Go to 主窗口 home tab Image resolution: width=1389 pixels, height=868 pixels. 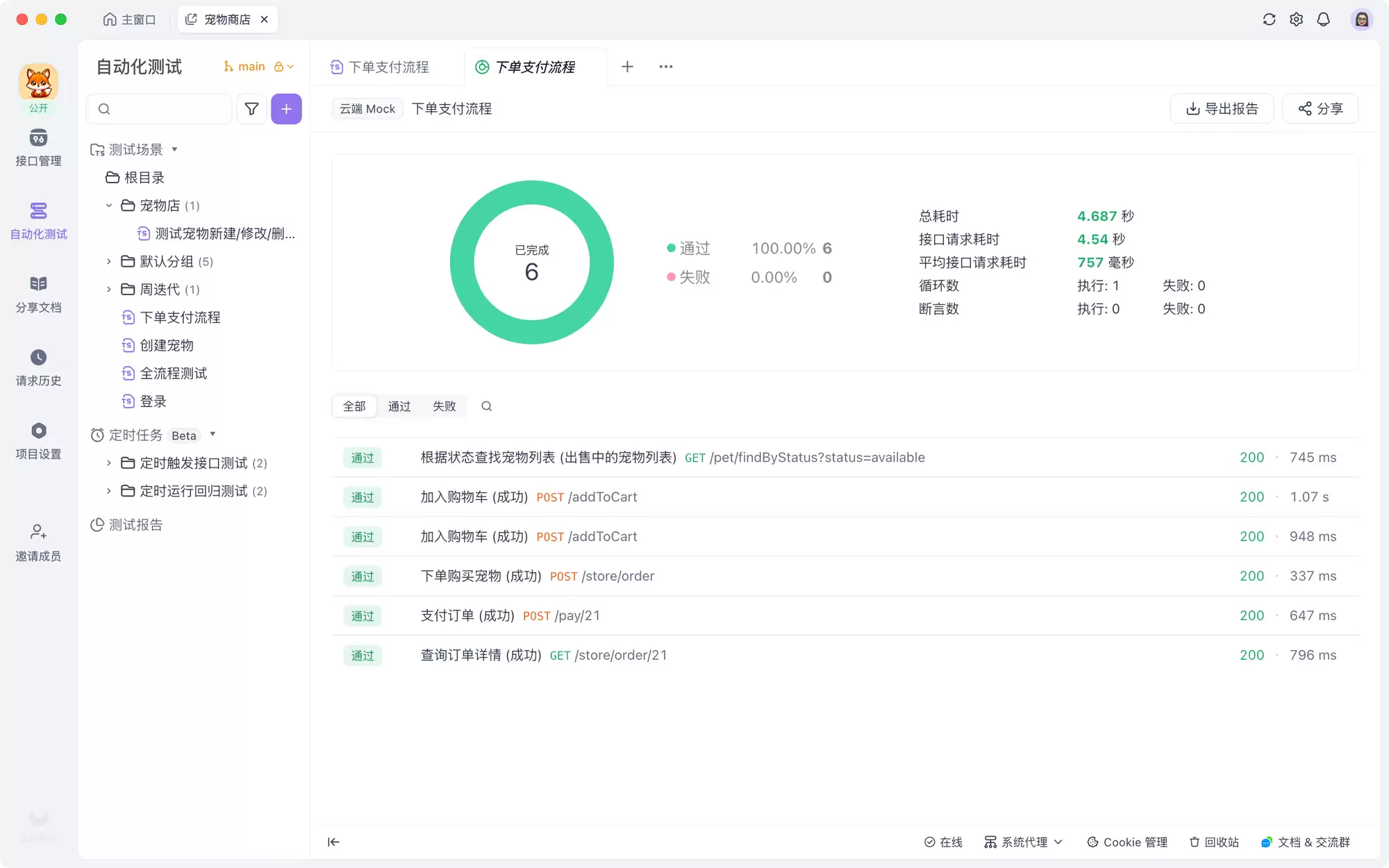129,19
